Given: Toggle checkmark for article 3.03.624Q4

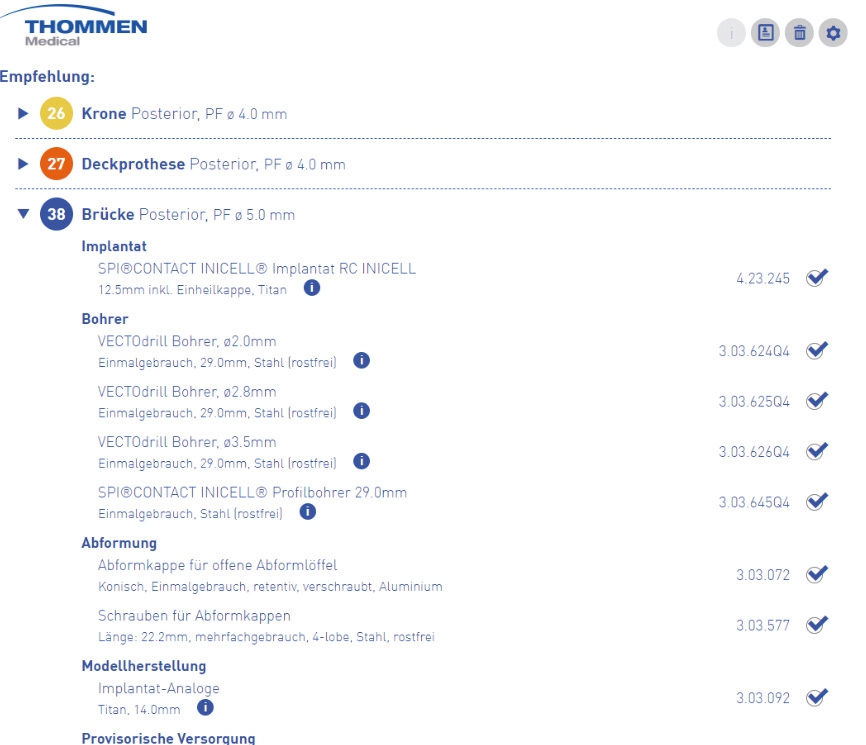Looking at the screenshot, I should point(817,350).
